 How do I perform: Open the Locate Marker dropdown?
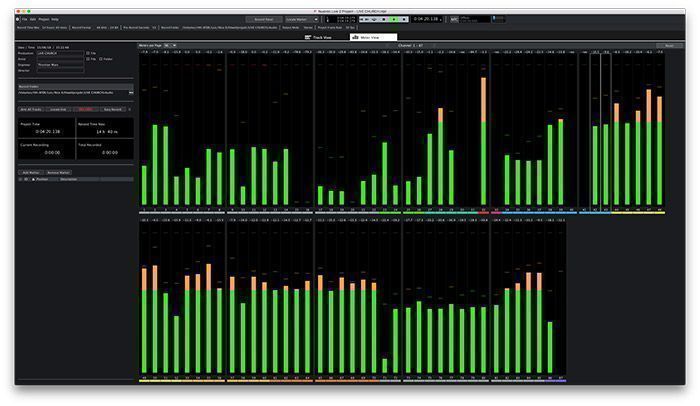[x=302, y=20]
